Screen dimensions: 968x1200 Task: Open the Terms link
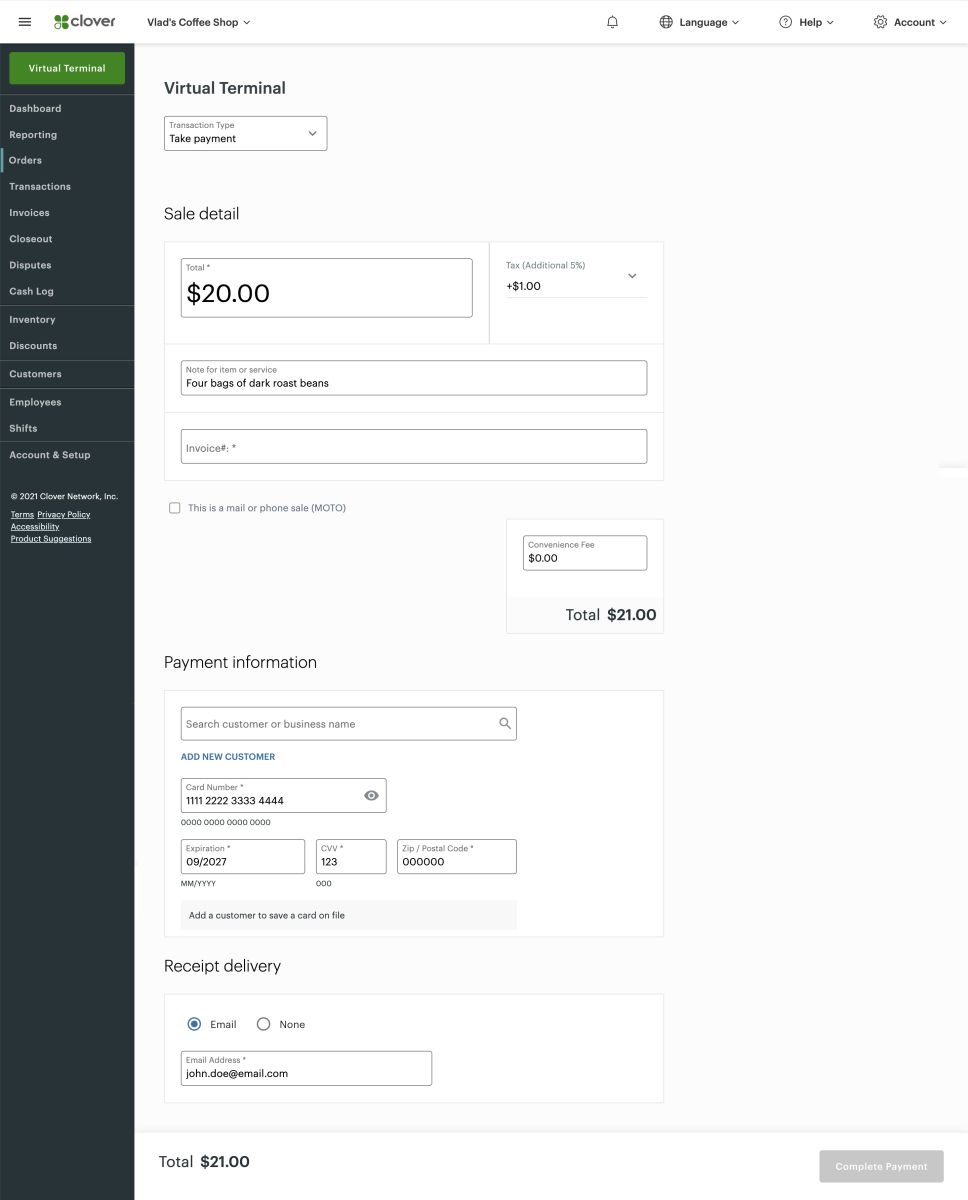click(x=22, y=514)
